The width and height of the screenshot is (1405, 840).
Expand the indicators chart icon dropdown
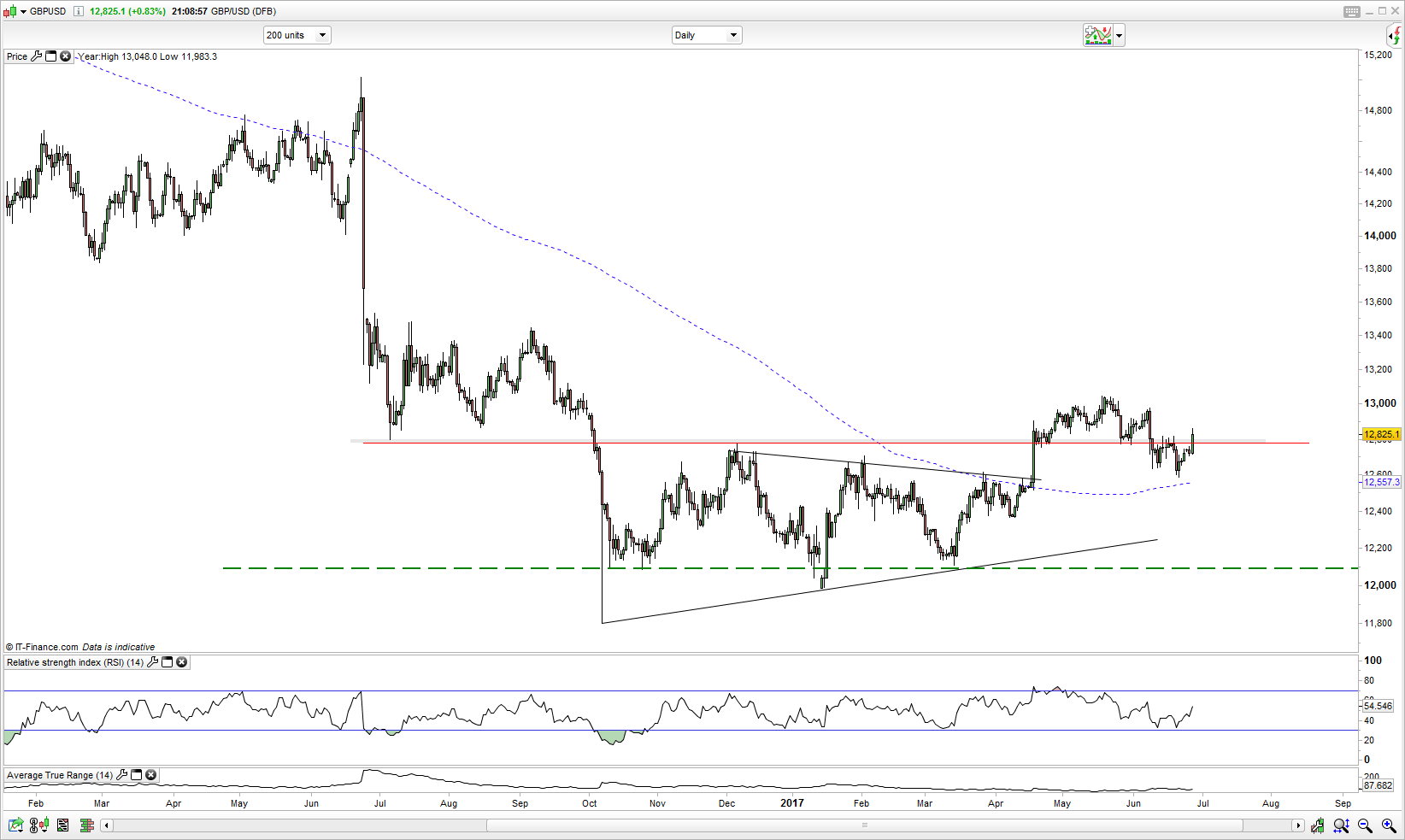1119,36
